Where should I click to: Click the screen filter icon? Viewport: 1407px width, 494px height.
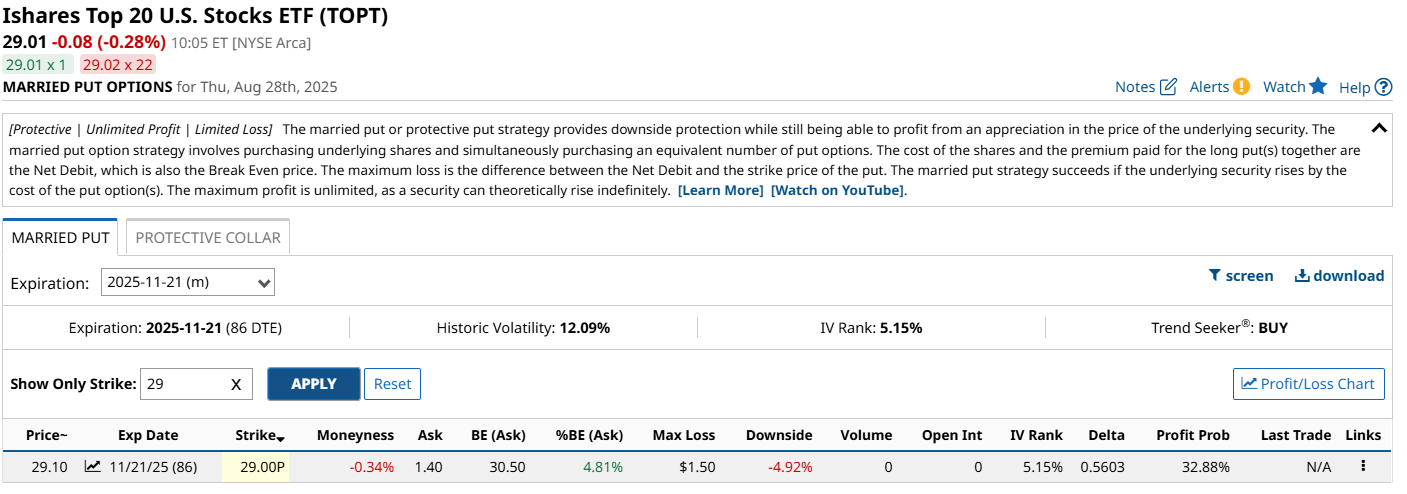(x=1214, y=276)
